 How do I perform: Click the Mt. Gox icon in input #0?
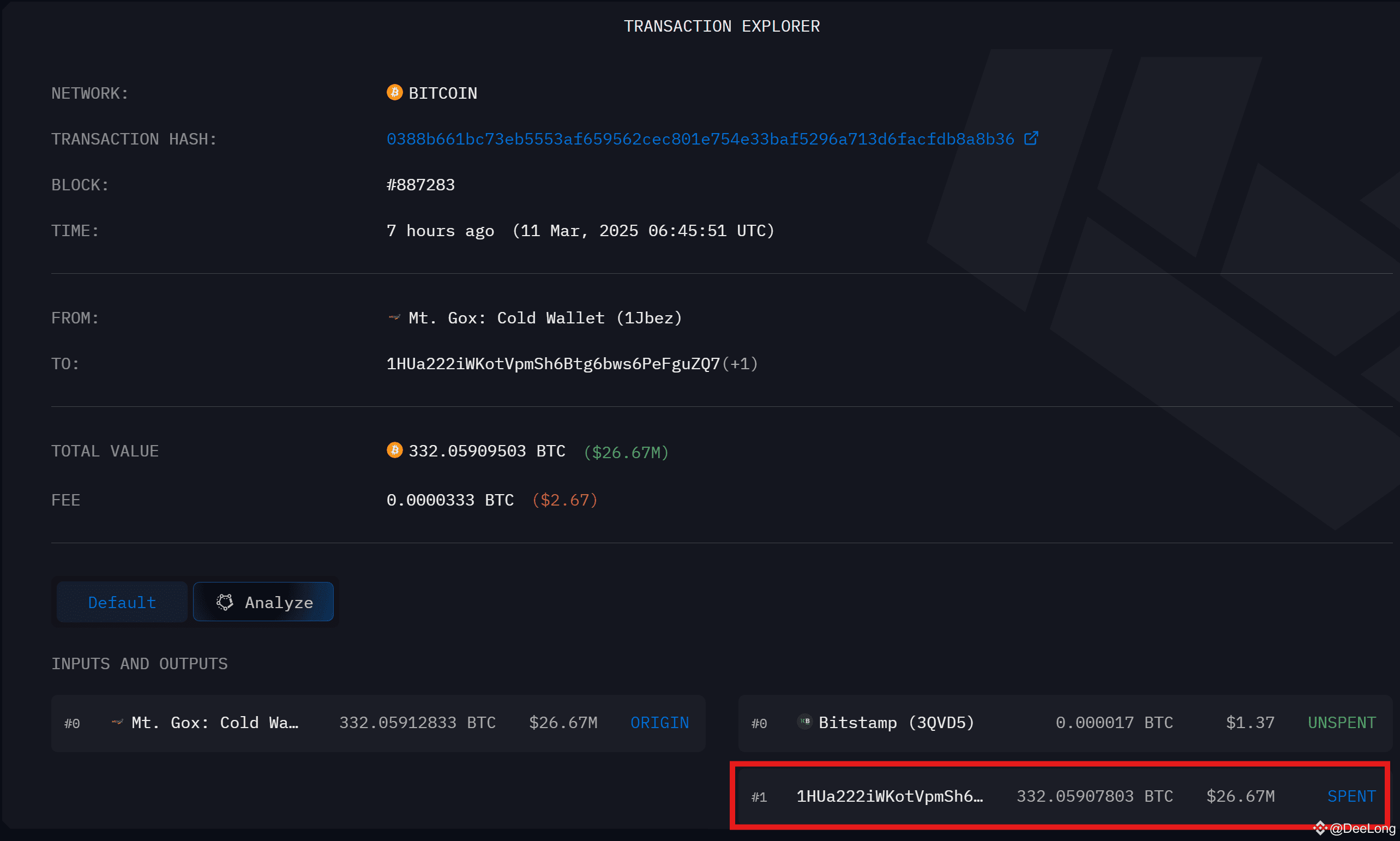click(x=117, y=722)
